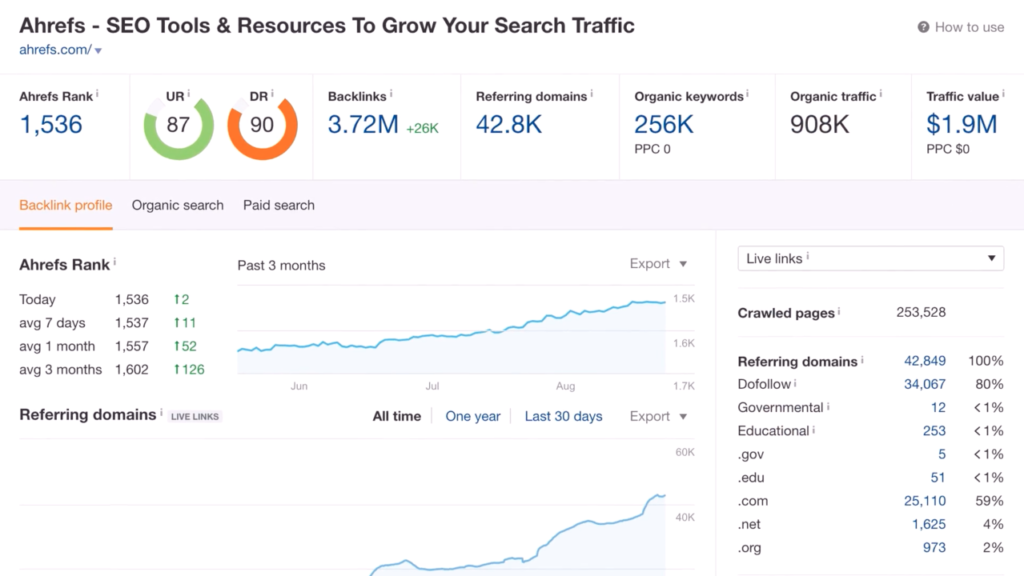Click info icon beside Organic traffic
Viewport: 1024px width, 576px height.
(880, 94)
